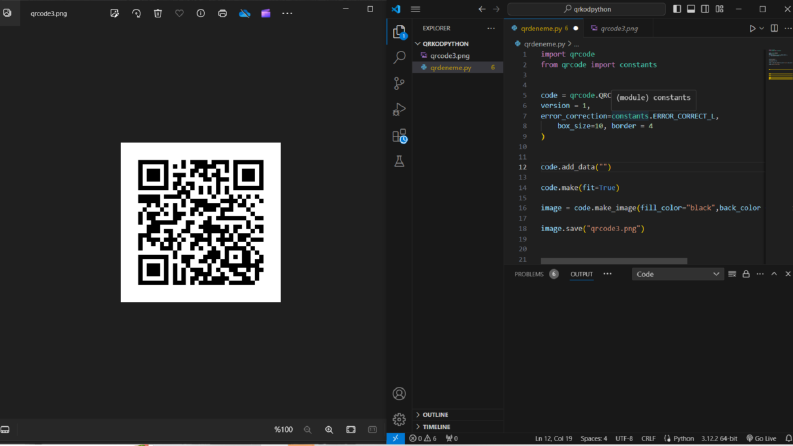
Task: Open editor more actions menu
Action: pyautogui.click(x=788, y=28)
